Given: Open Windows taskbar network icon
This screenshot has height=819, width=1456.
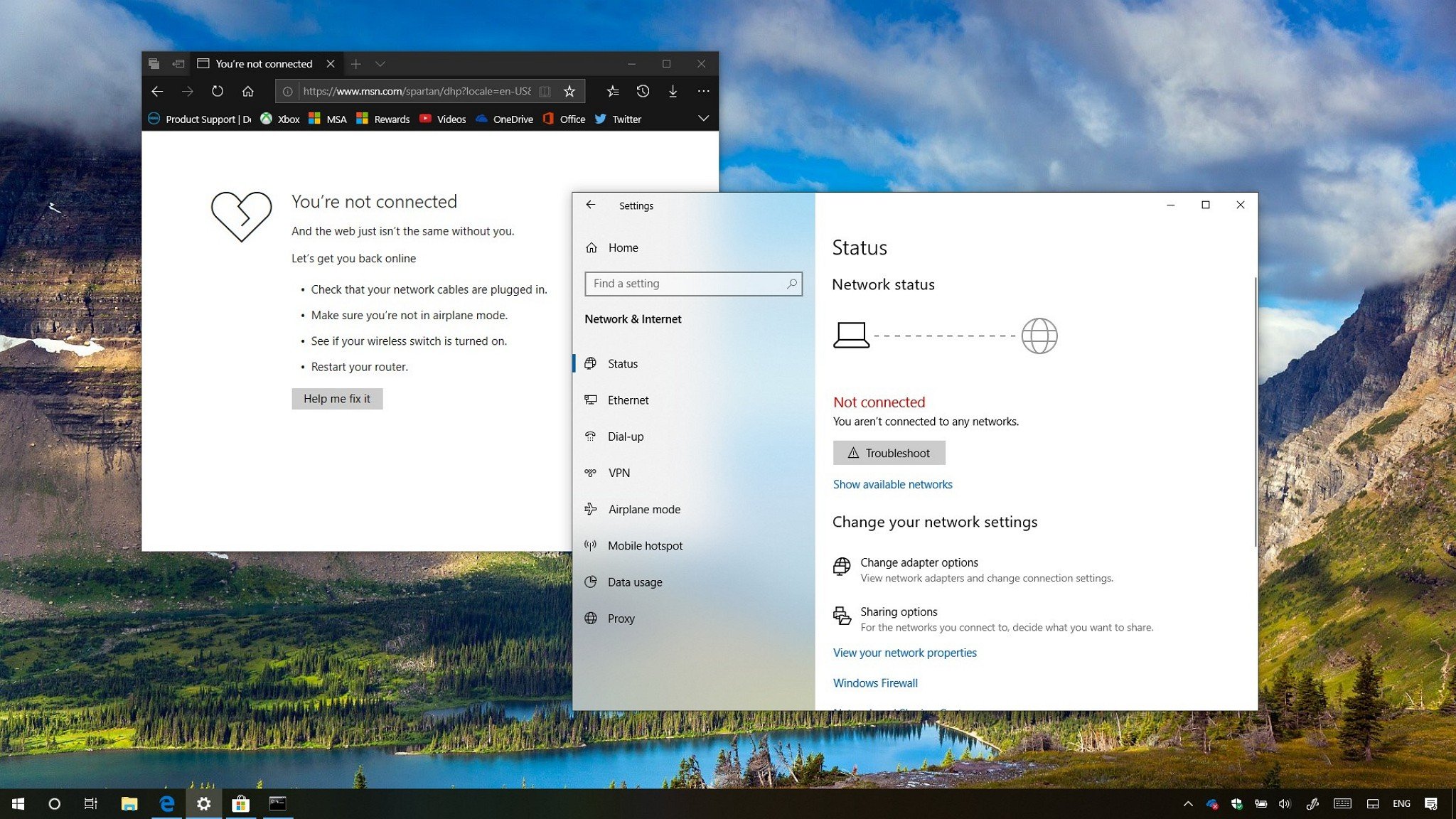Looking at the screenshot, I should coord(1208,803).
